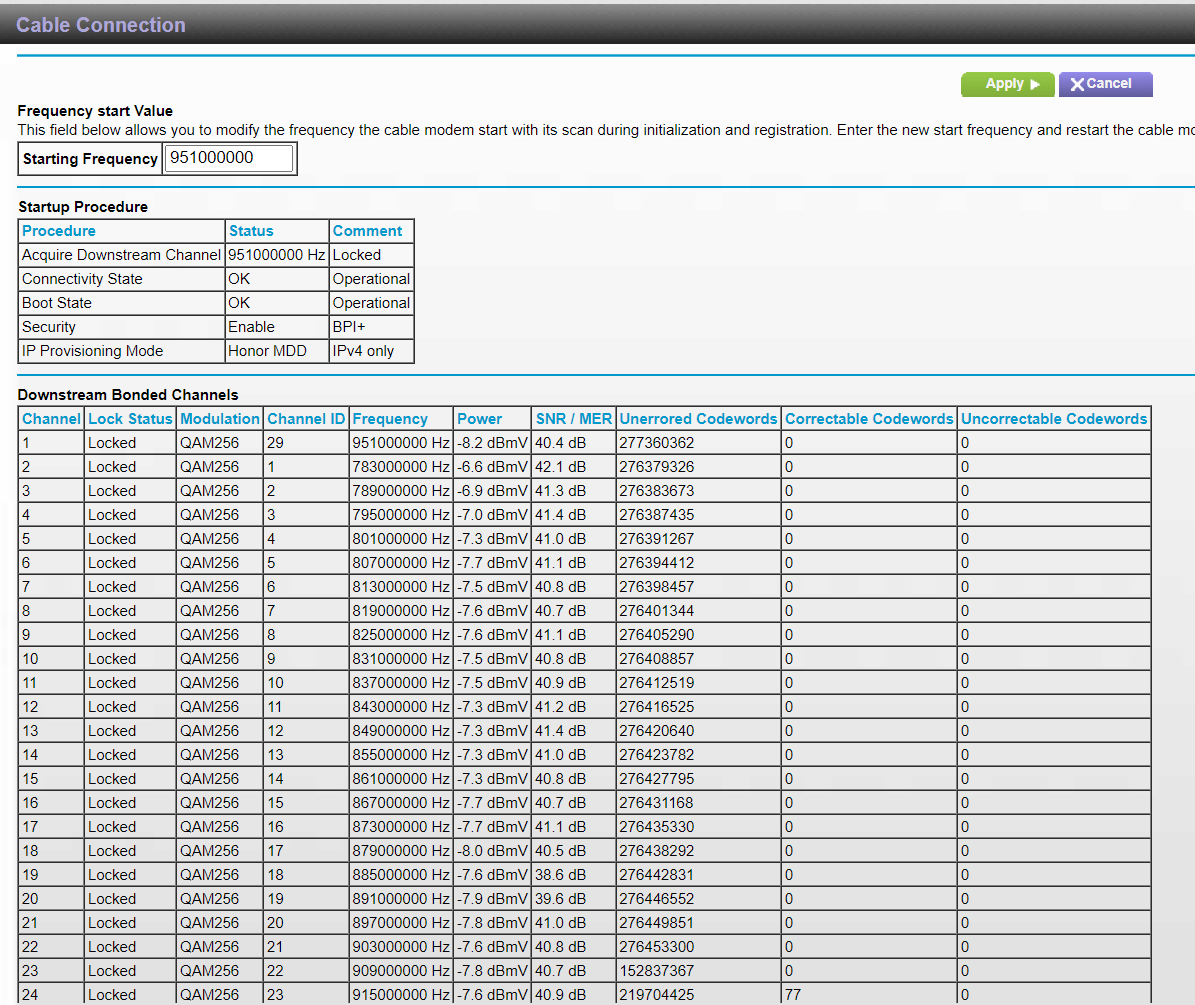Click the 'Boot State' row label
The height and width of the screenshot is (1005, 1195).
[56, 303]
